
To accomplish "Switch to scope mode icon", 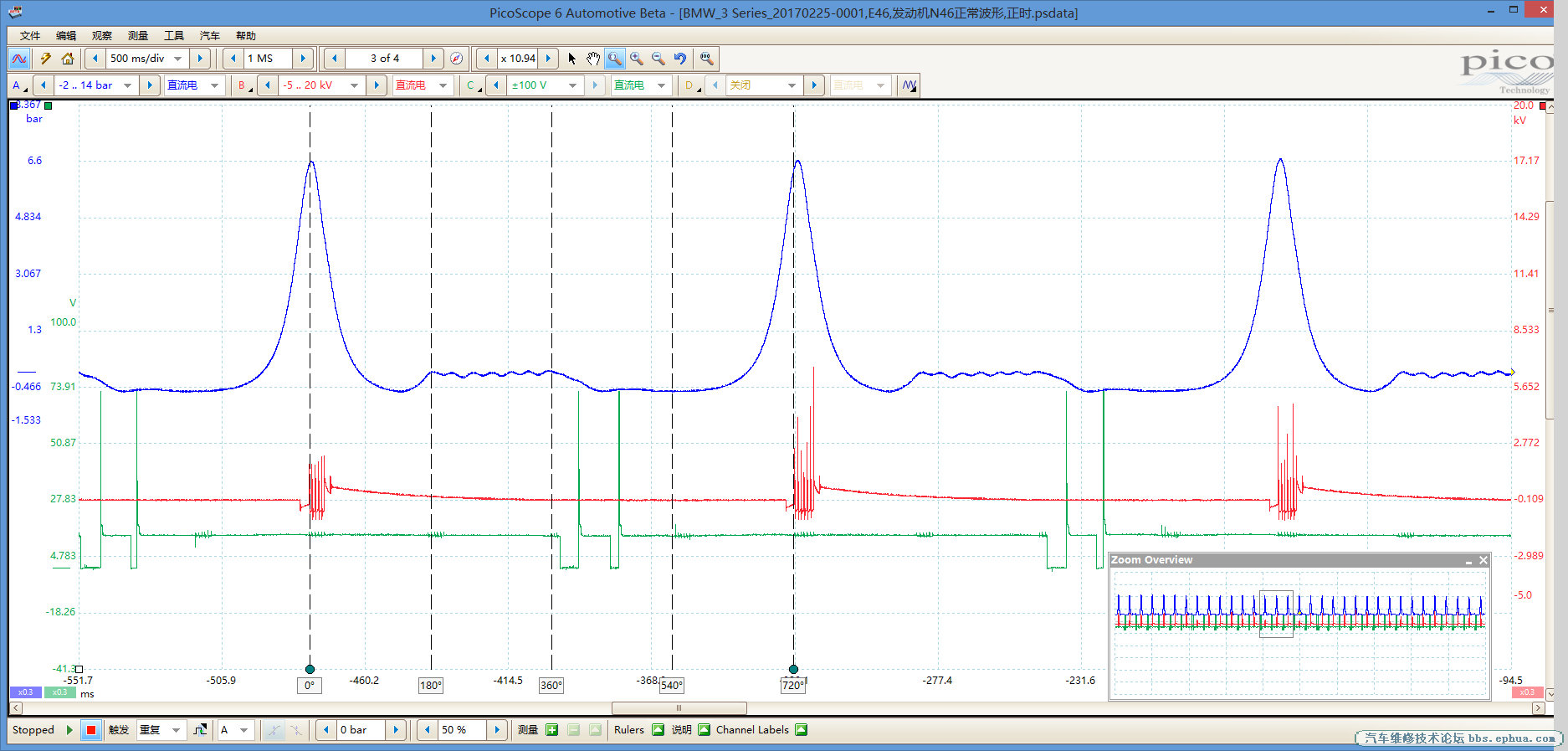I will coord(19,59).
